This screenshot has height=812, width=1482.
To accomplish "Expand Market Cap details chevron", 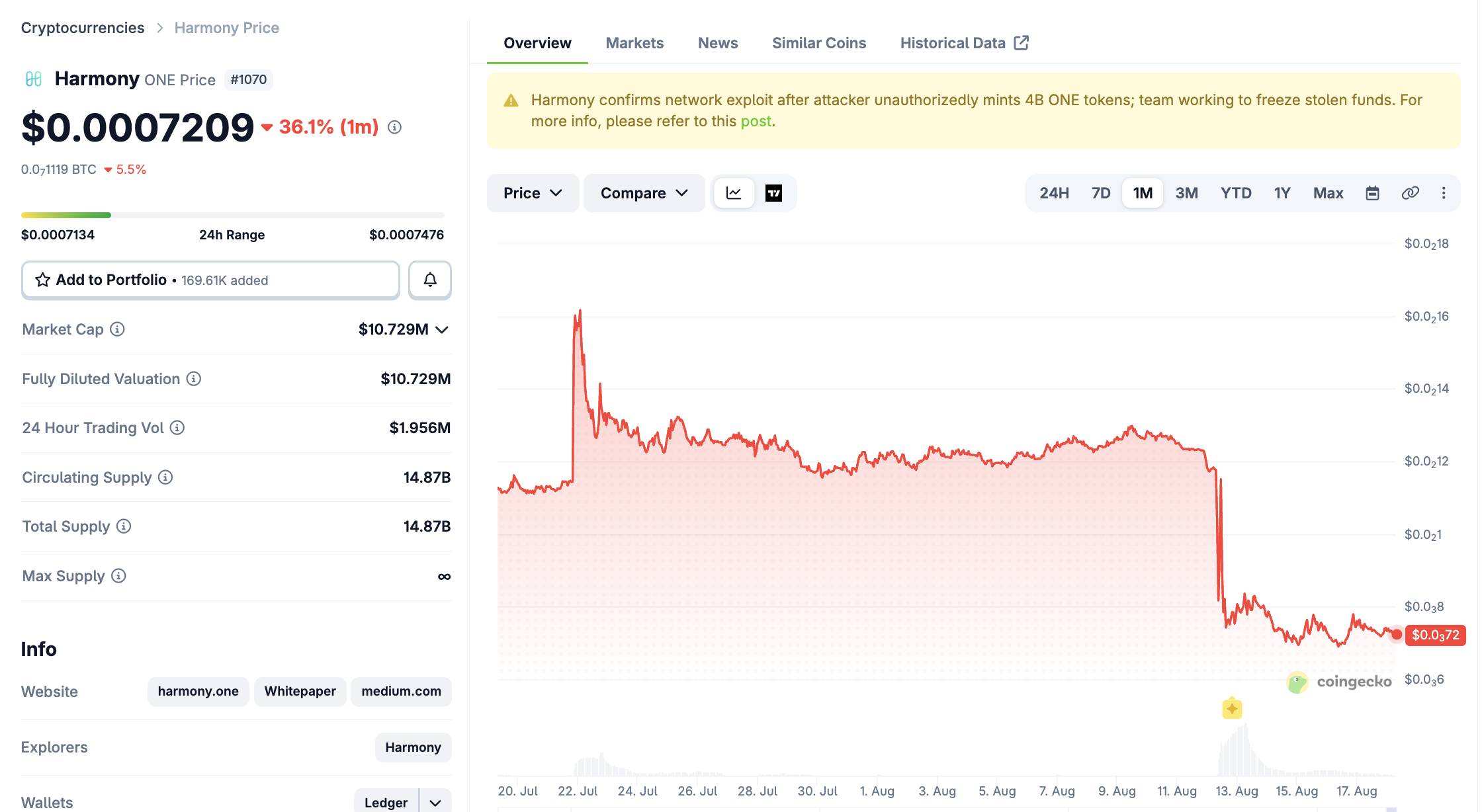I will coord(442,329).
